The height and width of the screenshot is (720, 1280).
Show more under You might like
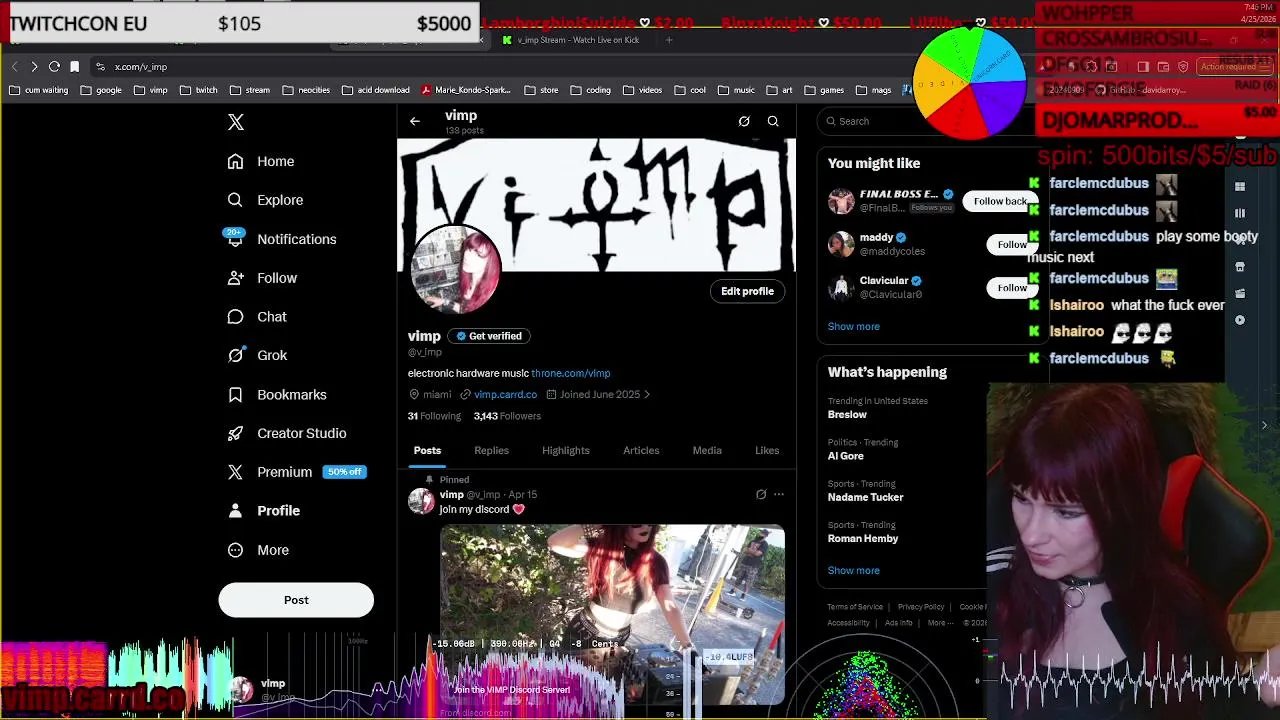tap(853, 327)
